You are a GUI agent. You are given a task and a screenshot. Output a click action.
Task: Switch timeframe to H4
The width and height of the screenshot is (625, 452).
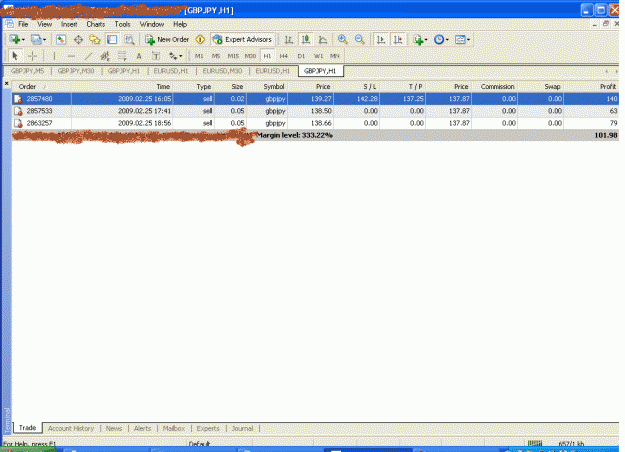coord(283,56)
